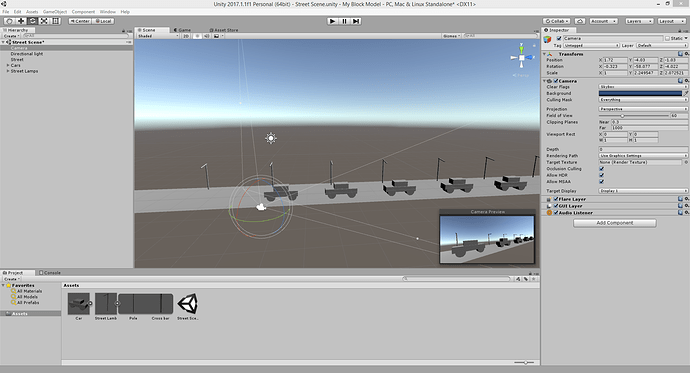This screenshot has height=373, width=690.
Task: Select the Rect transform tool
Action: [55, 21]
